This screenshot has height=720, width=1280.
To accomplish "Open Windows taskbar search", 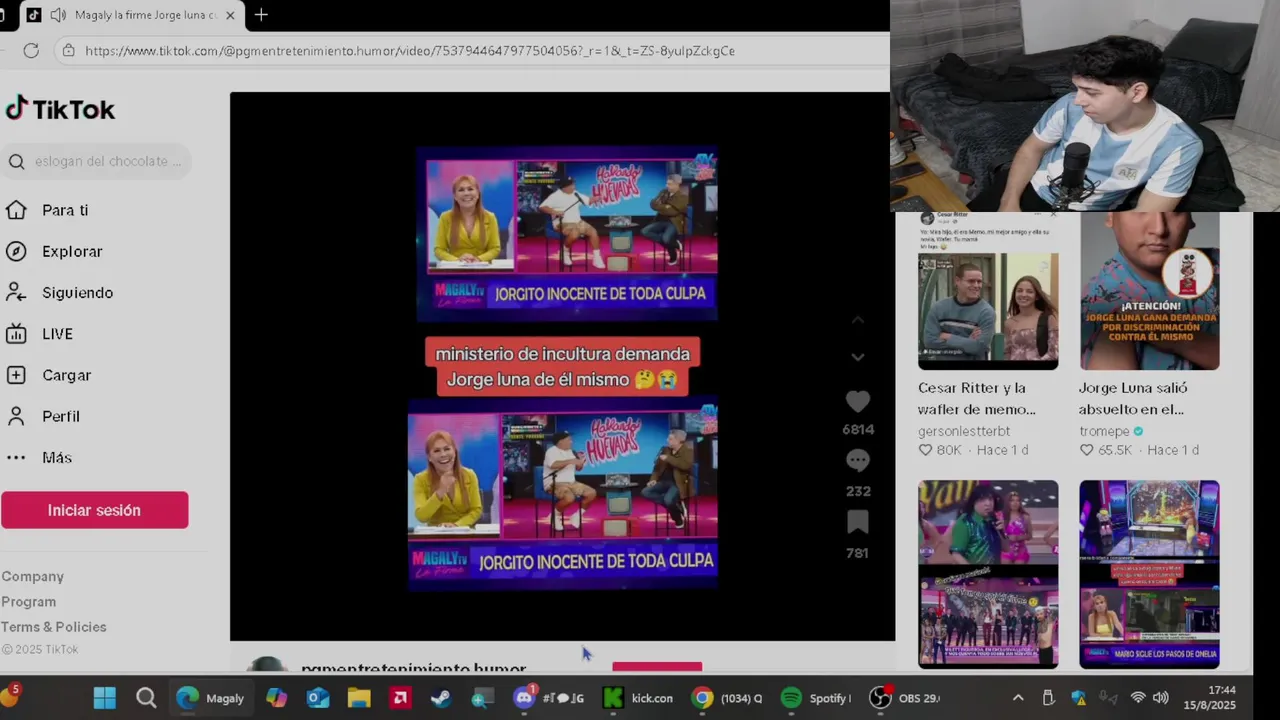I will pos(146,698).
